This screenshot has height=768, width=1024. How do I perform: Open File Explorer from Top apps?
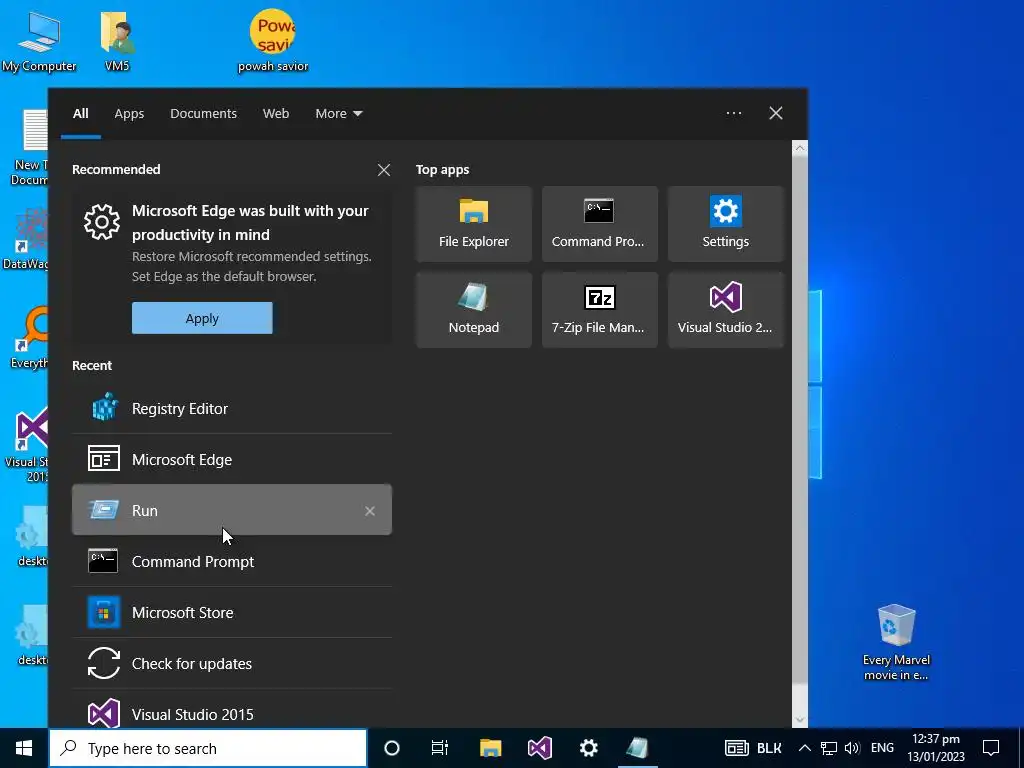473,224
